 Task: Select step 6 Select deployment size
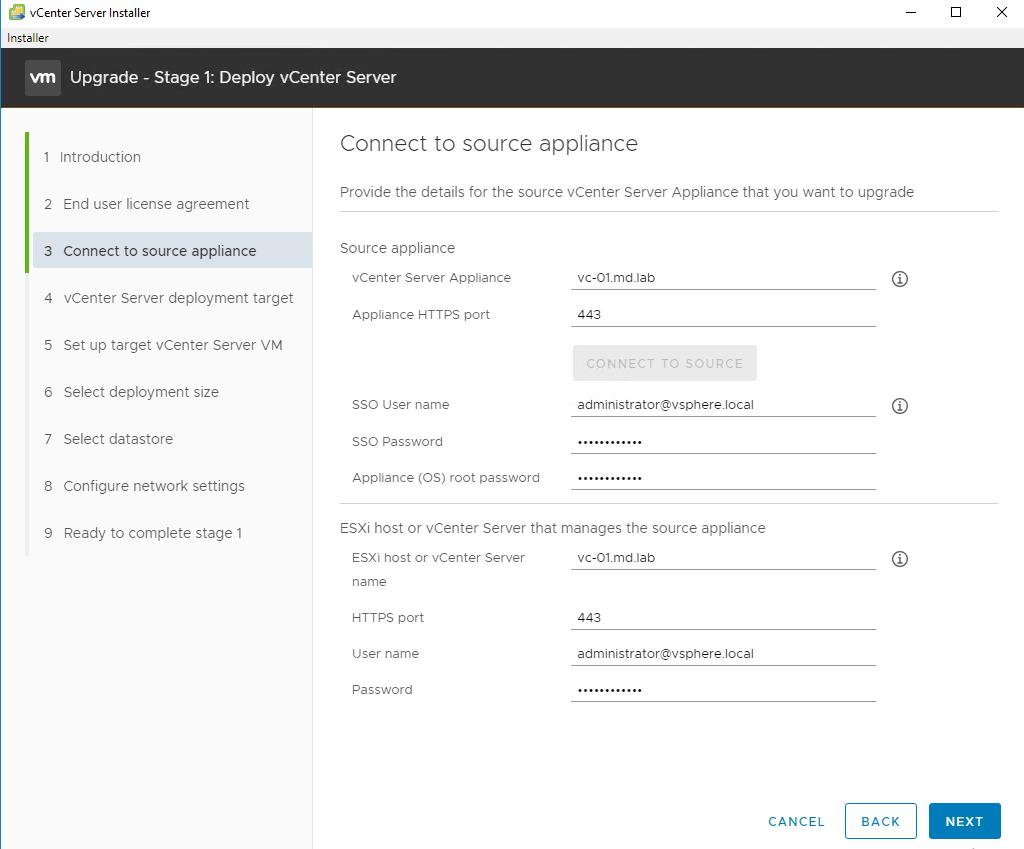pyautogui.click(x=131, y=392)
